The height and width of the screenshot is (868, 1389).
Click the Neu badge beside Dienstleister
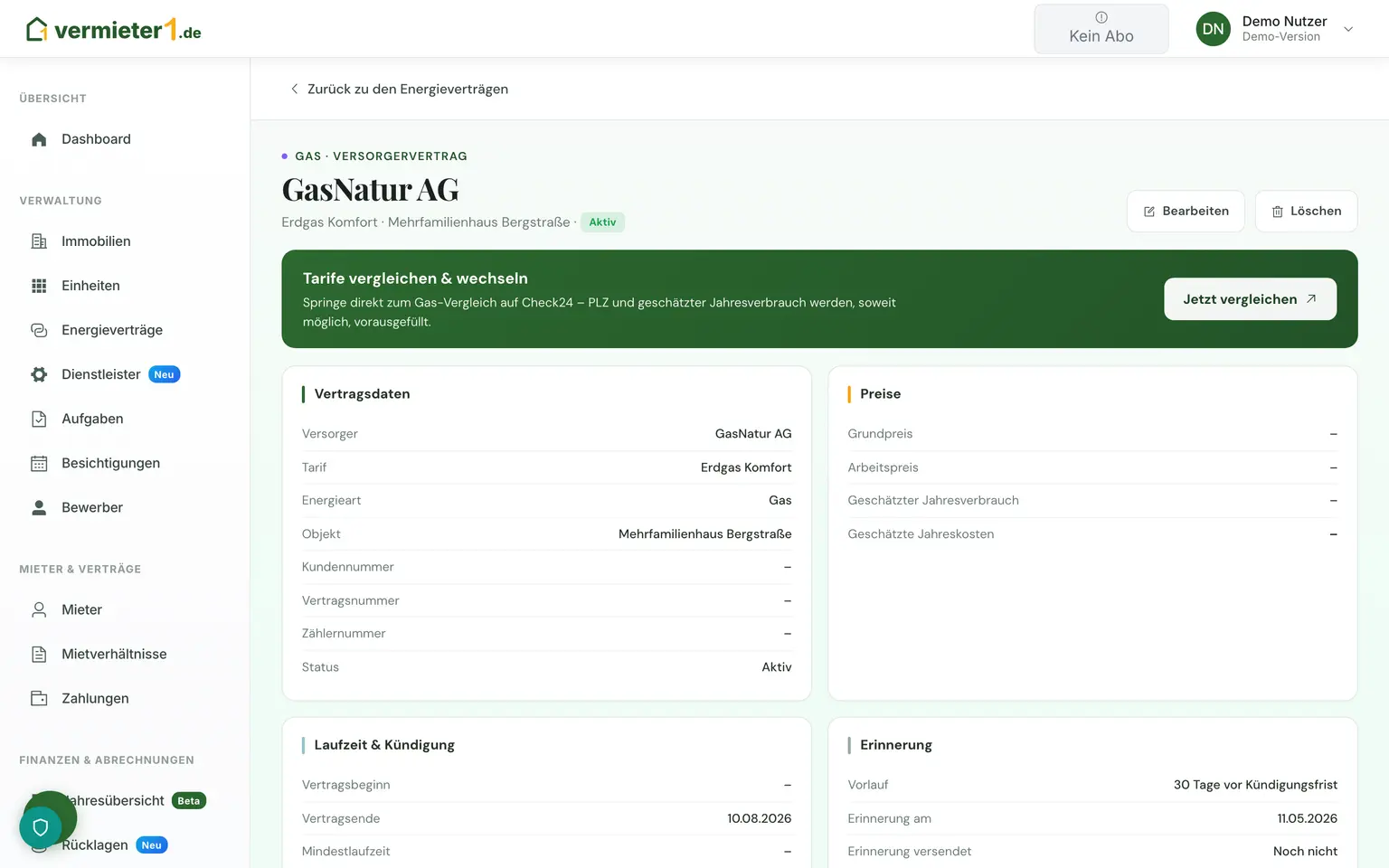164,374
